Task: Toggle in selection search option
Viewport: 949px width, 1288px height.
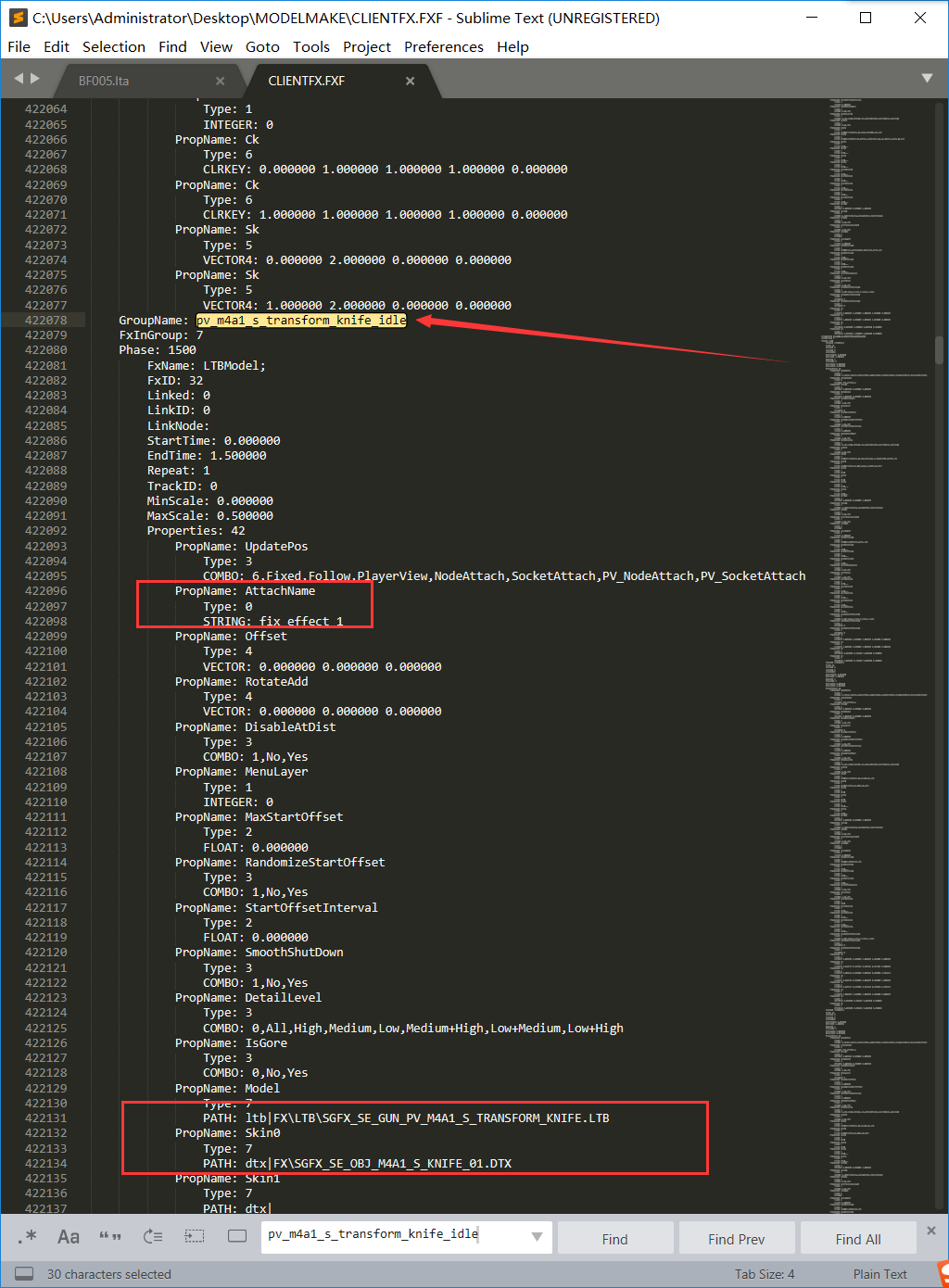Action: coord(195,1236)
